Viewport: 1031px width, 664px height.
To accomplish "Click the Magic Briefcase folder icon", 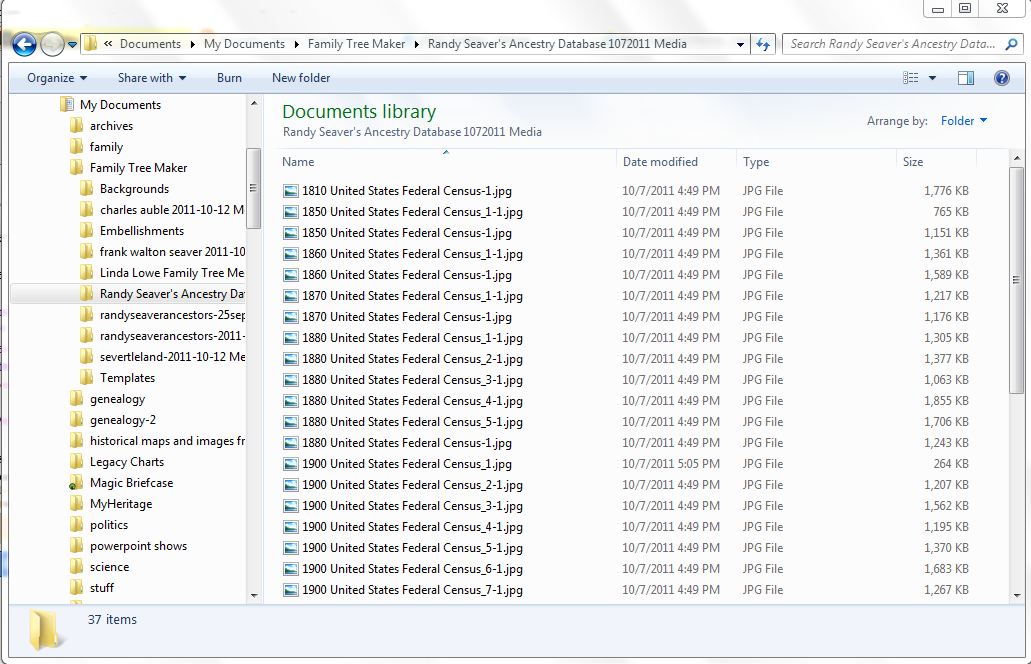I will point(76,483).
